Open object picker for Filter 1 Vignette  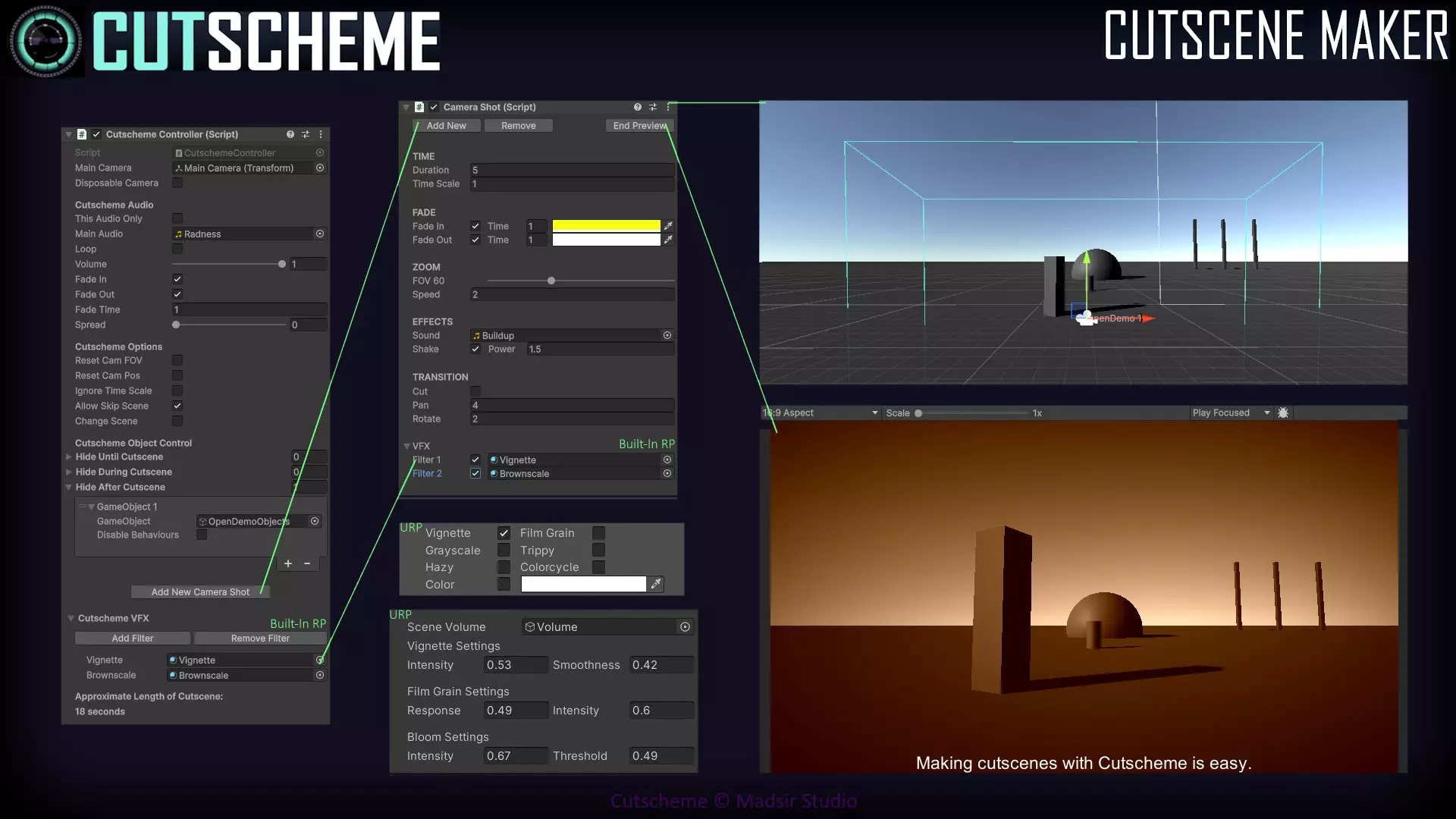coord(667,460)
